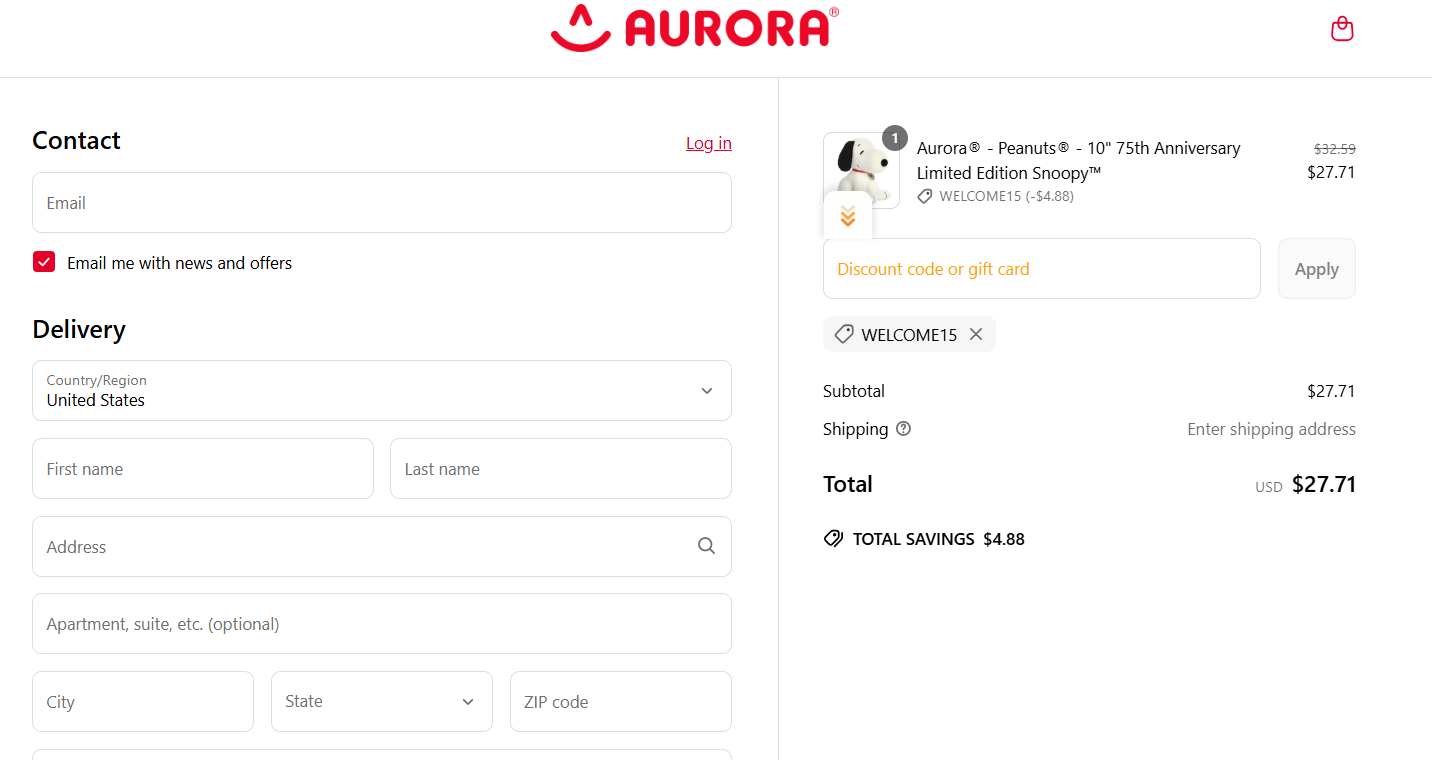
Task: Click inside the Email input field
Action: tap(381, 202)
